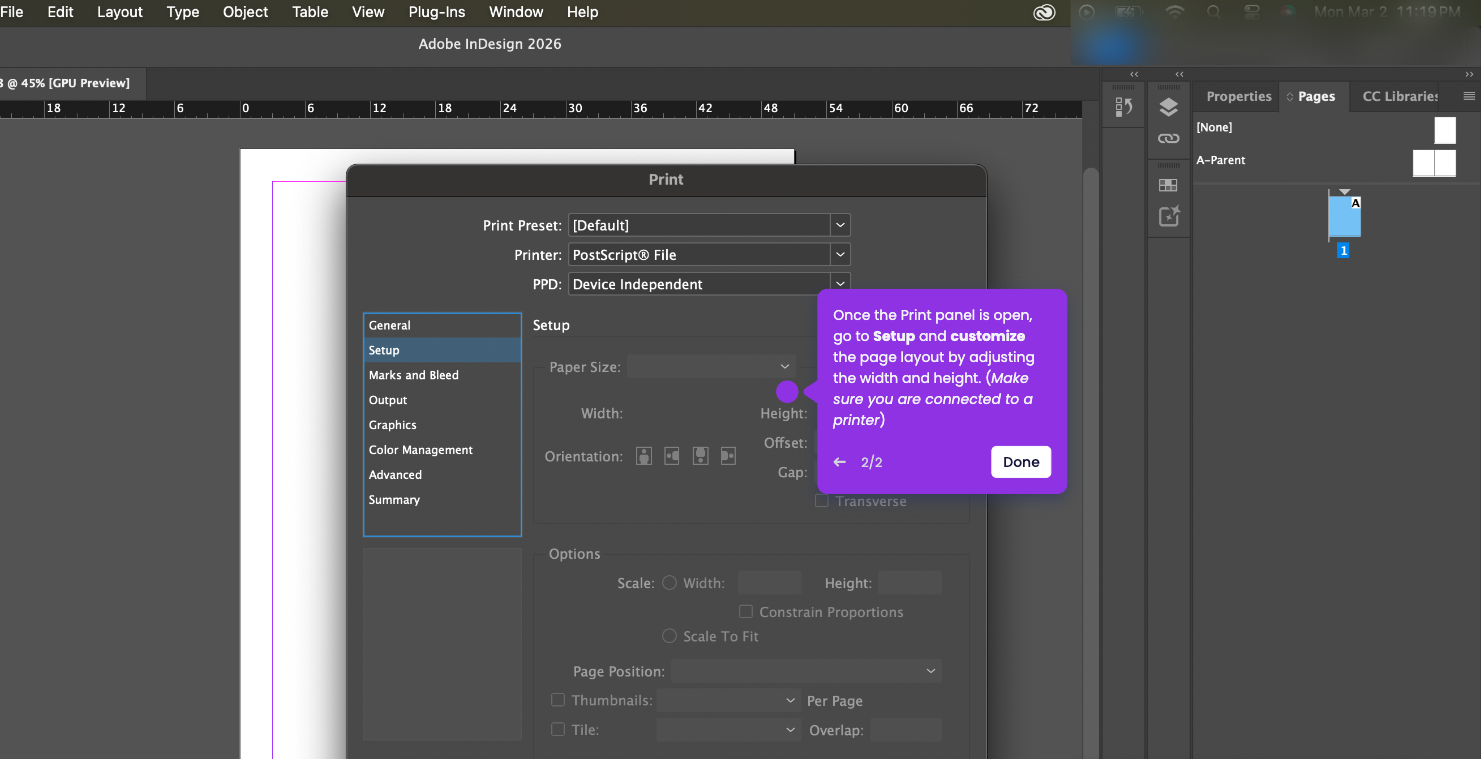Viewport: 1481px width, 759px height.
Task: Enable the Thumbnails checkbox
Action: pos(558,700)
